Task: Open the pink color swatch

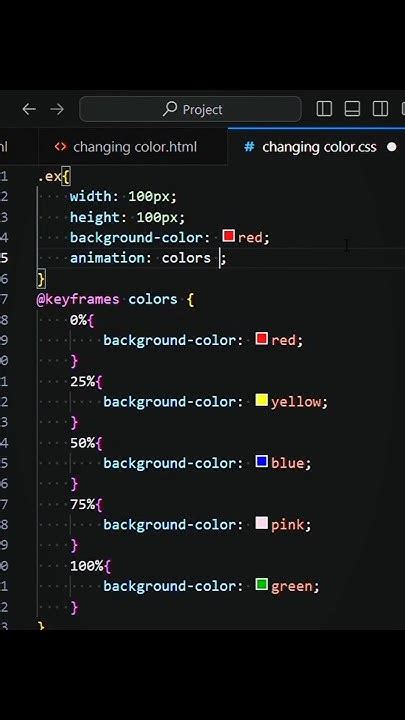Action: [262, 523]
